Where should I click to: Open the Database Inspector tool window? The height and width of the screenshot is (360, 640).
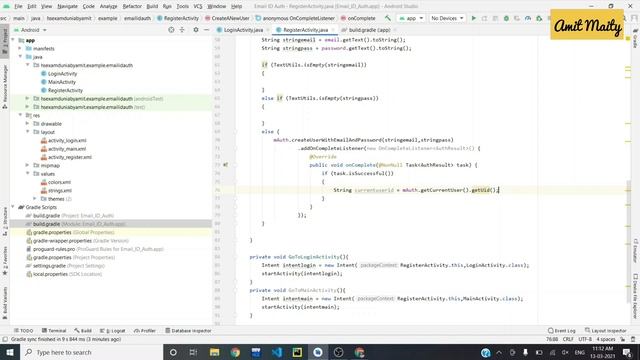click(x=188, y=331)
